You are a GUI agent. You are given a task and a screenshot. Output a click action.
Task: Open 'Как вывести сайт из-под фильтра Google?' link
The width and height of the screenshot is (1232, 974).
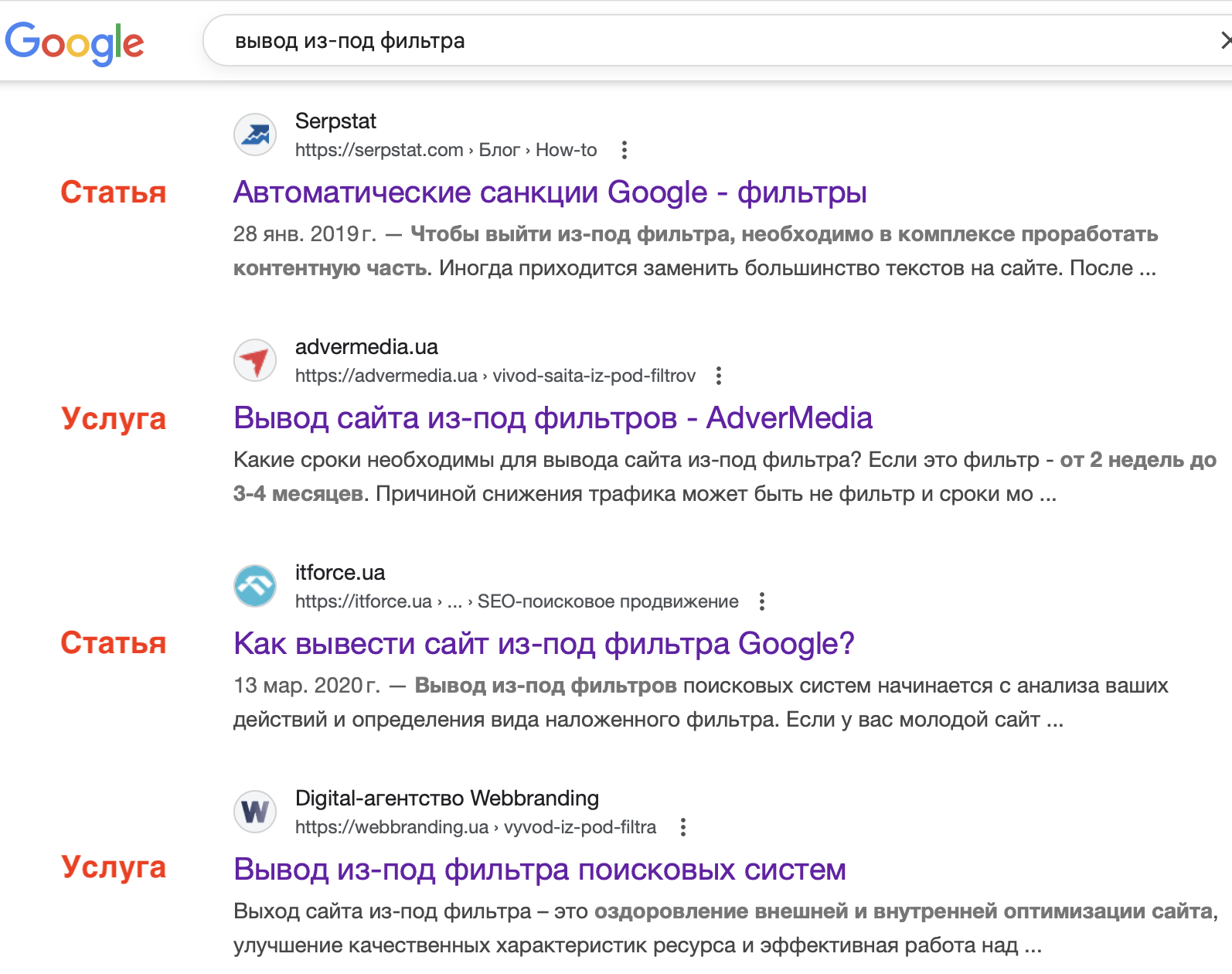click(543, 644)
